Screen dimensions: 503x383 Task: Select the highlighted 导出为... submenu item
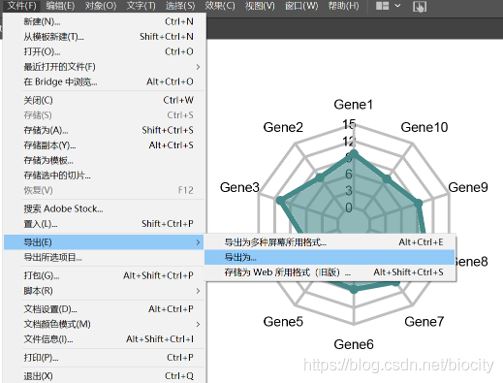coord(330,257)
